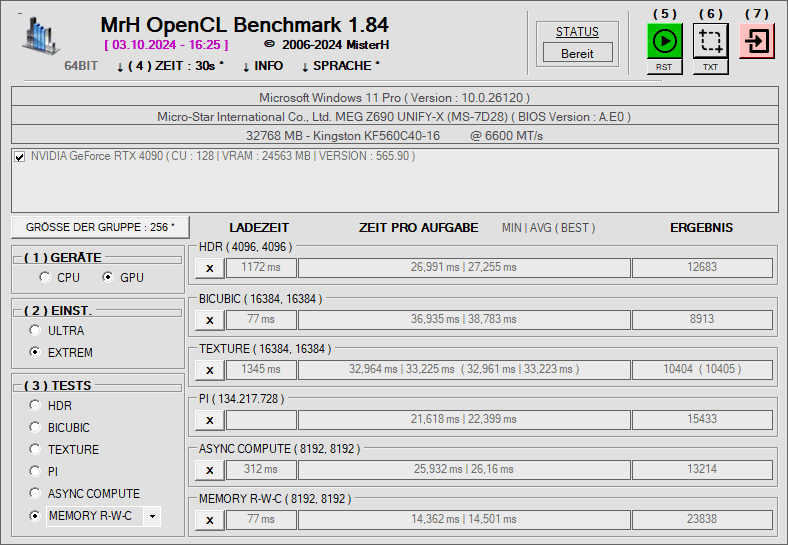Click the TXT export button
This screenshot has width=788, height=545.
click(x=710, y=67)
